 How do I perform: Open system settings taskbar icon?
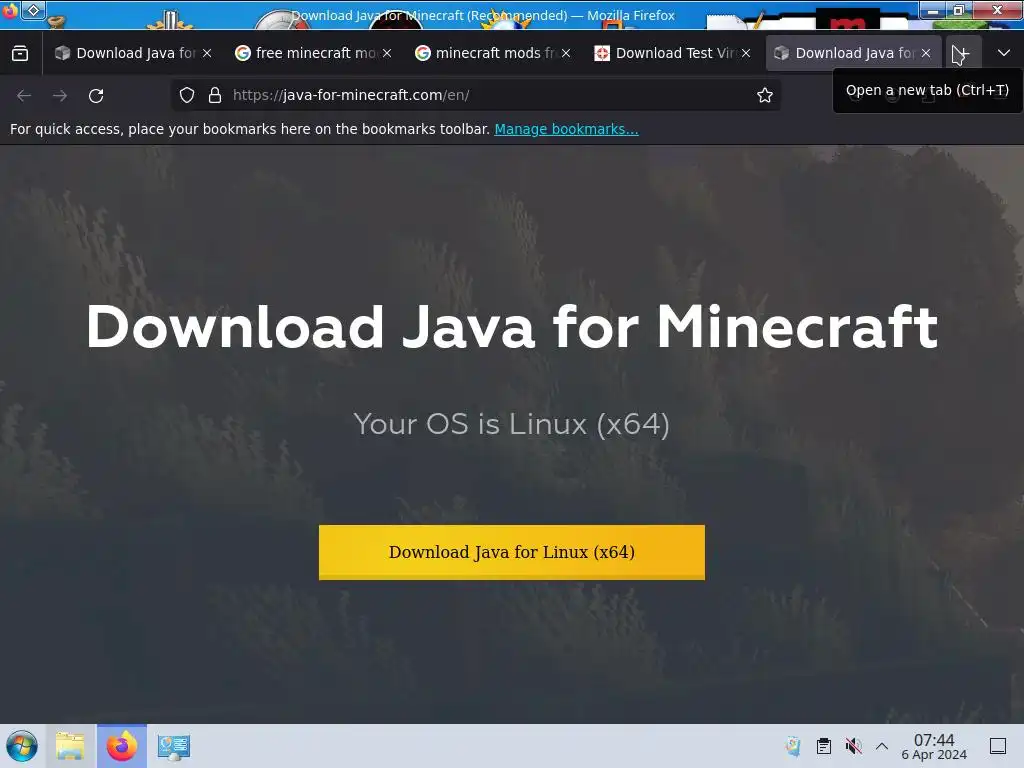[x=174, y=746]
